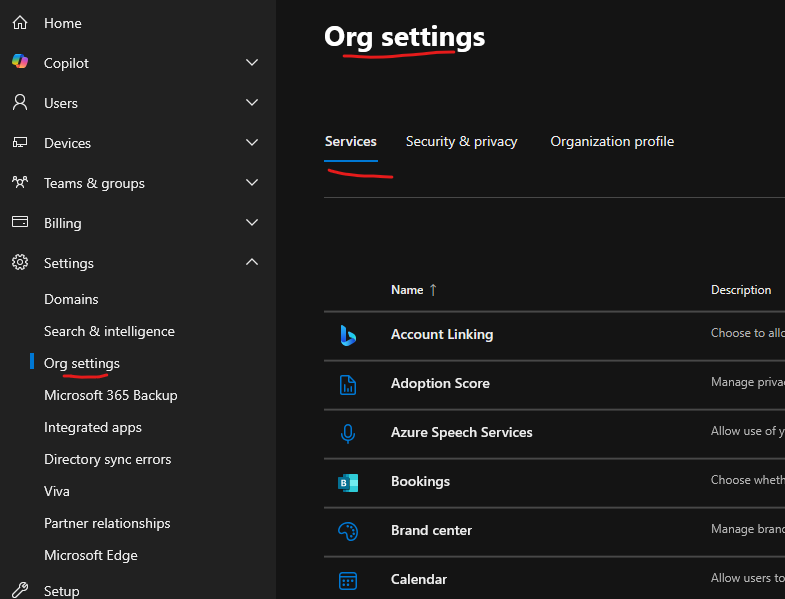Open Microsoft Edge settings page
This screenshot has width=785, height=599.
click(x=91, y=555)
